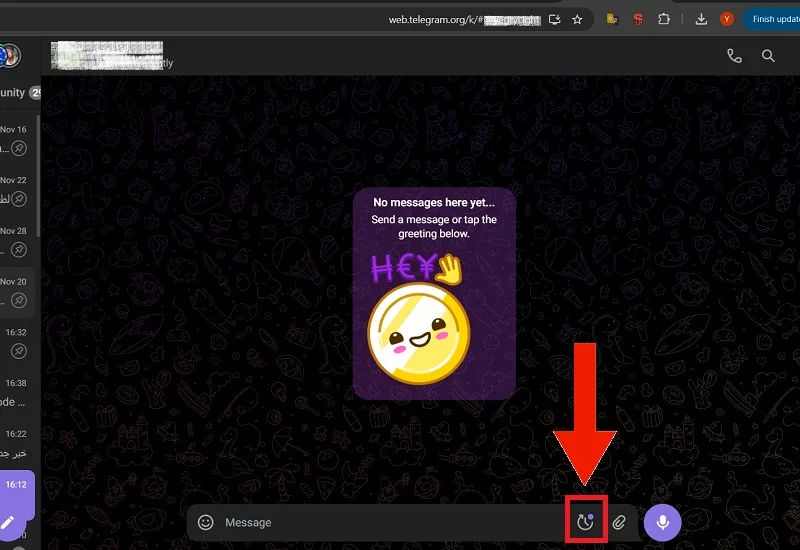Click the install app icon in address bar

point(555,19)
